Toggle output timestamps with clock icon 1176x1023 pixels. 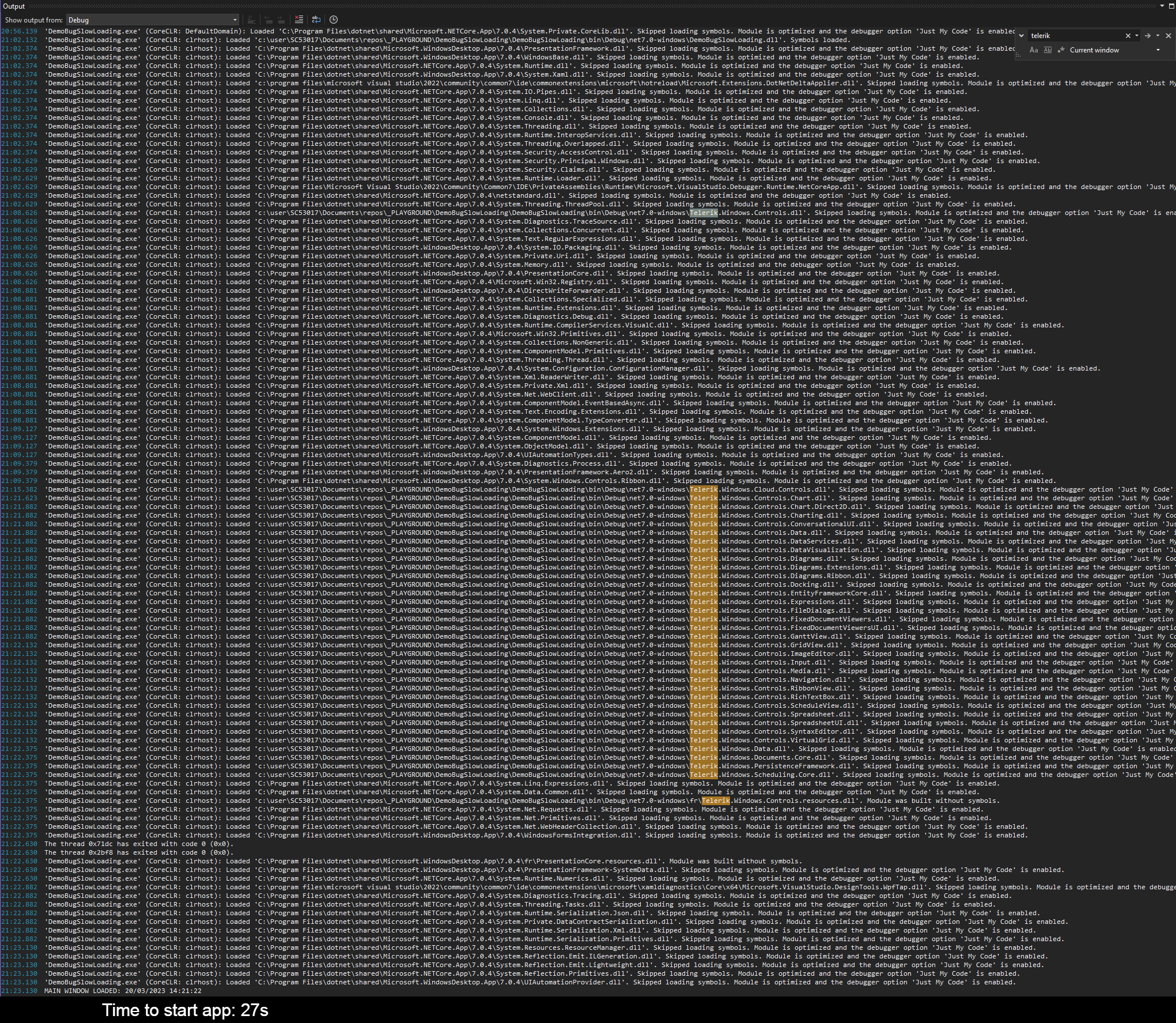pyautogui.click(x=334, y=20)
